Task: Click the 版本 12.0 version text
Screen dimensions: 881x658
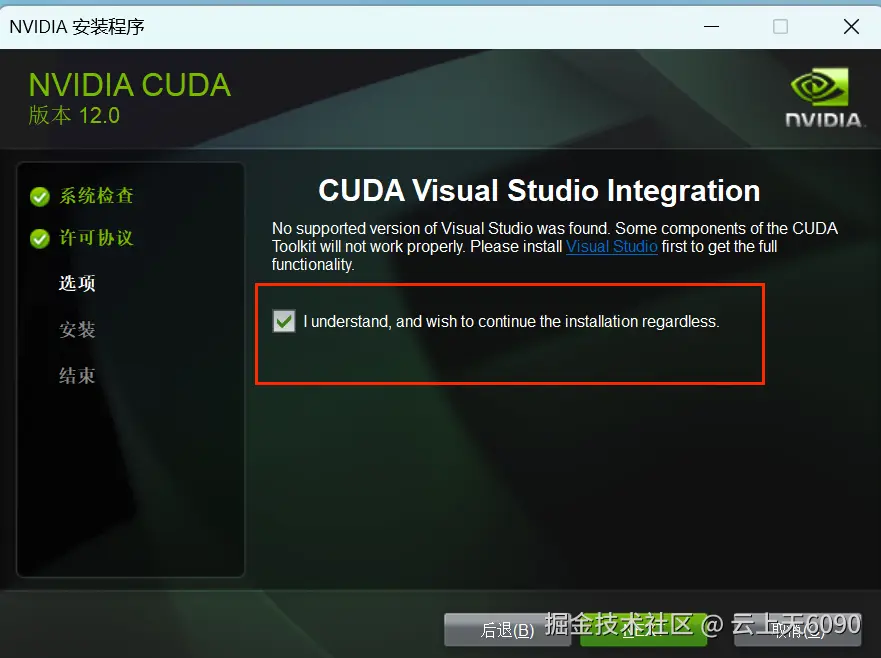Action: tap(74, 116)
